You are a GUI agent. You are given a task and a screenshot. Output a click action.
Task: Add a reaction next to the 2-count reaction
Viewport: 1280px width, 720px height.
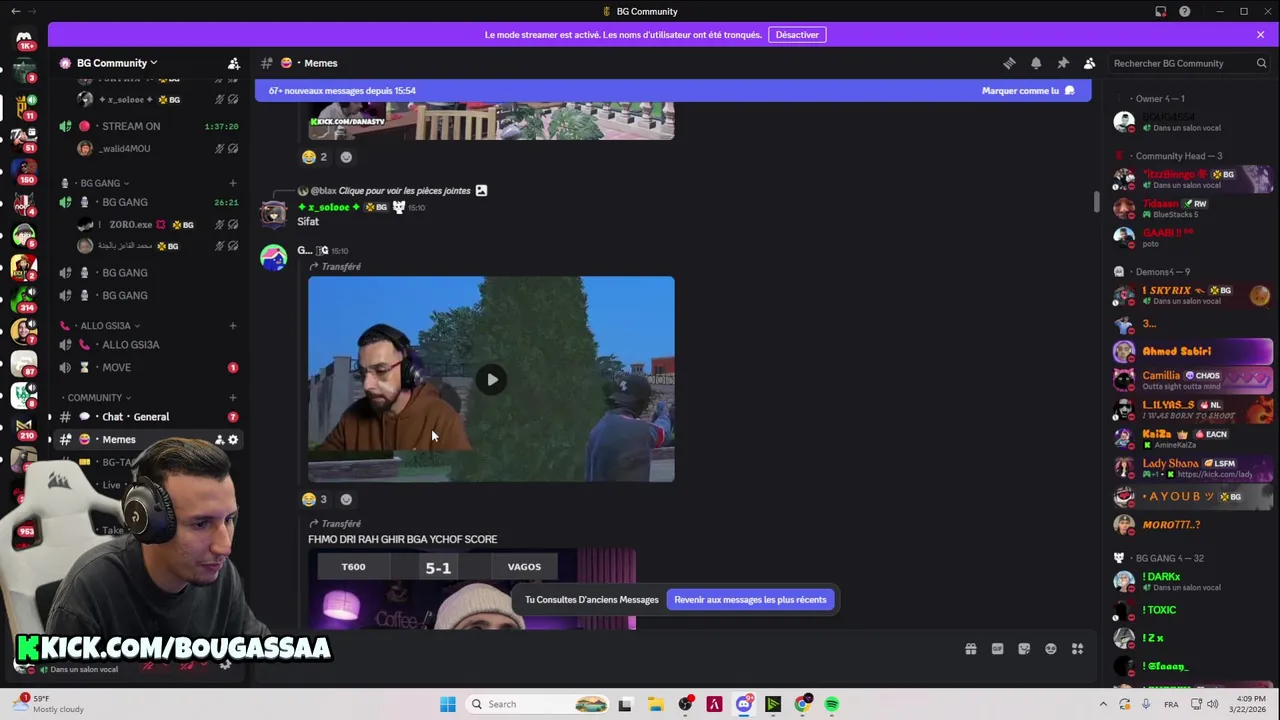346,157
